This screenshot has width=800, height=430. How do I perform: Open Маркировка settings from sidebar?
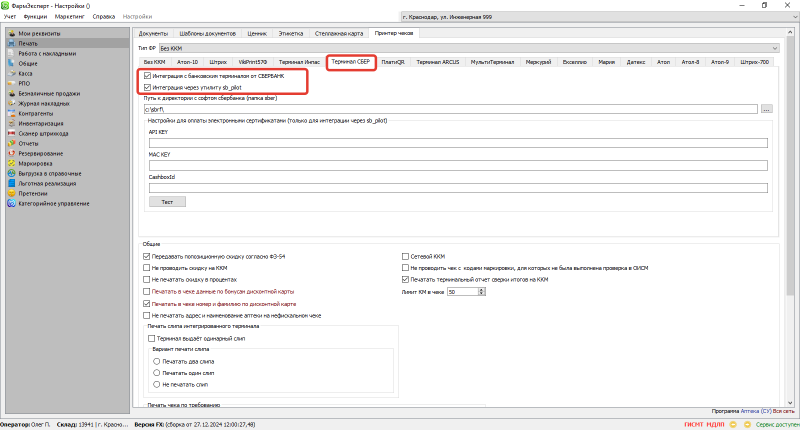click(37, 163)
